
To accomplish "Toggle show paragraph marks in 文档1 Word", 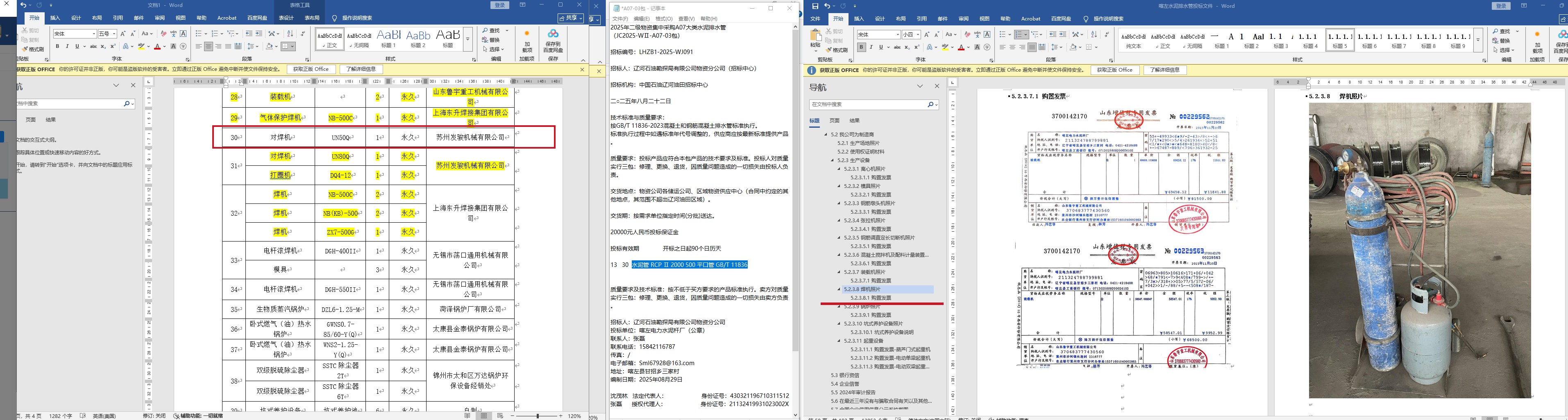I will coord(303,34).
